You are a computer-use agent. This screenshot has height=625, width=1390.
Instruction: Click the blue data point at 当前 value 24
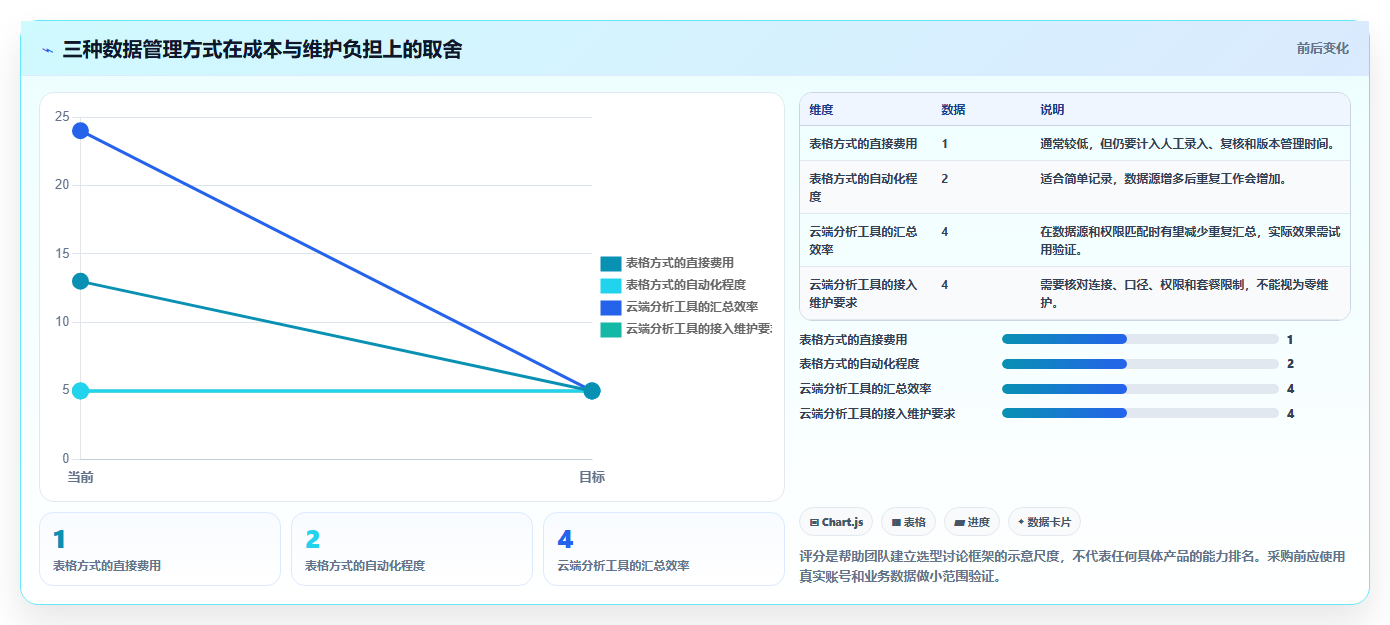[x=80, y=131]
